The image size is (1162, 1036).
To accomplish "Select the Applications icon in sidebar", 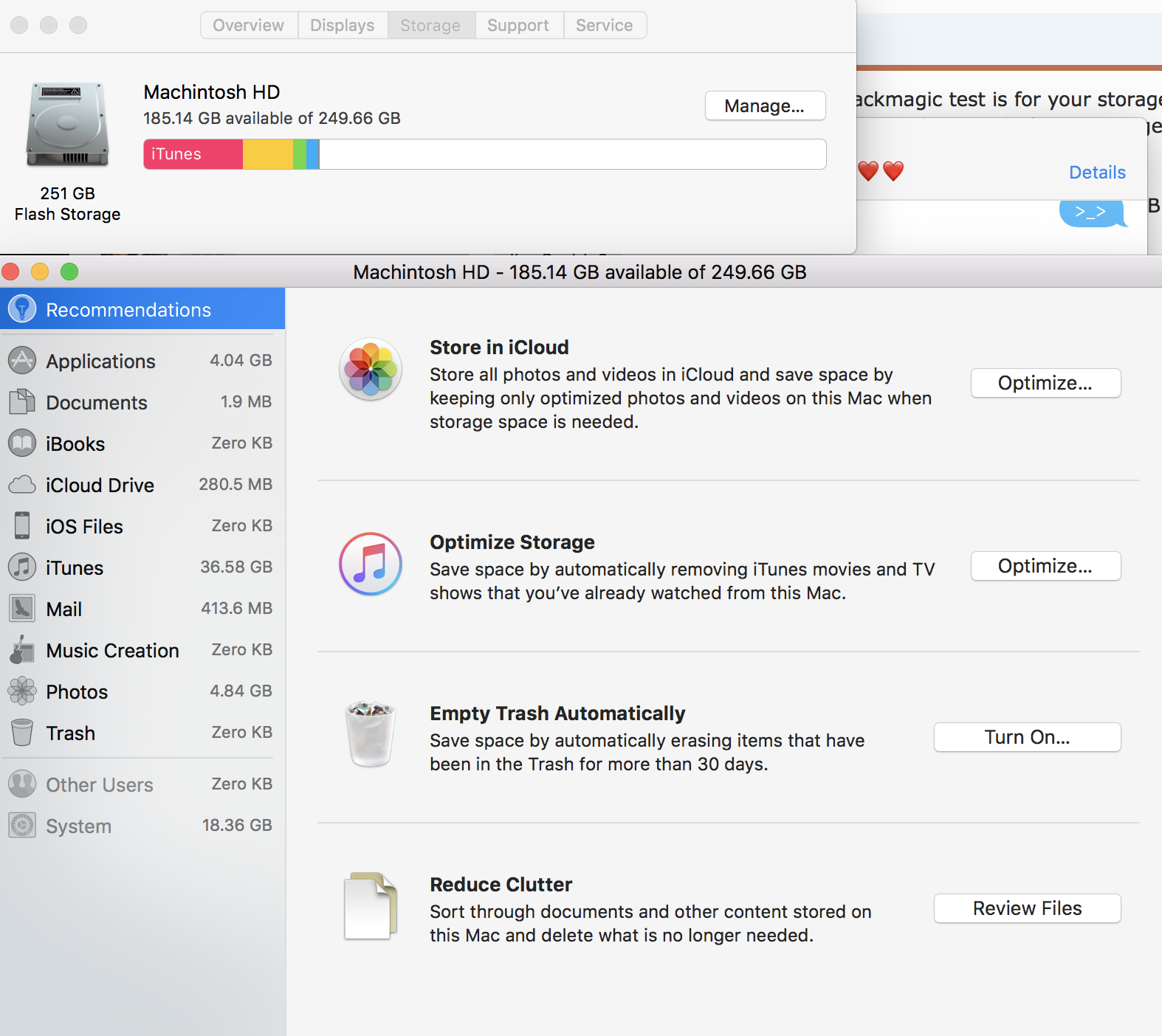I will pos(22,360).
